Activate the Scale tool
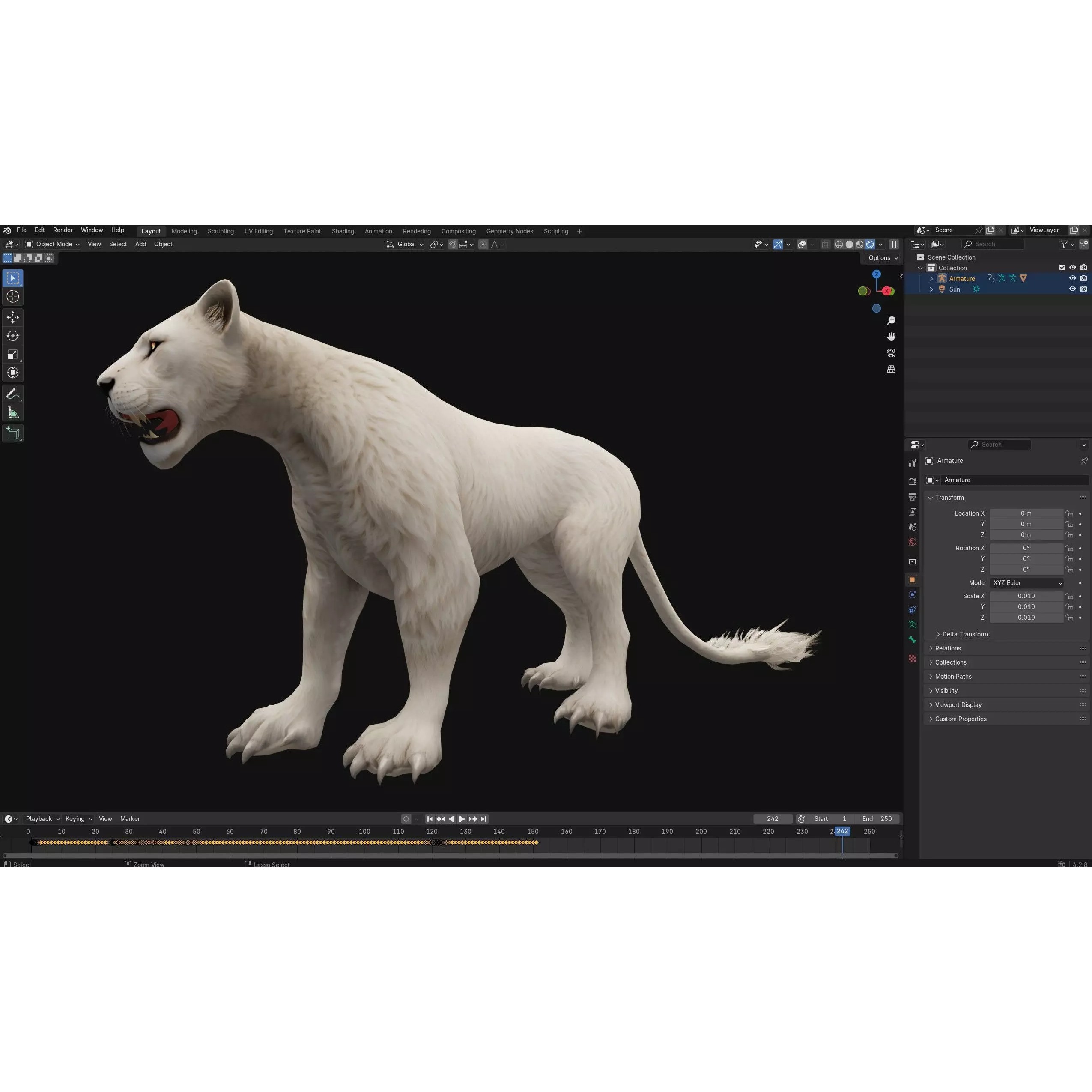 click(12, 355)
